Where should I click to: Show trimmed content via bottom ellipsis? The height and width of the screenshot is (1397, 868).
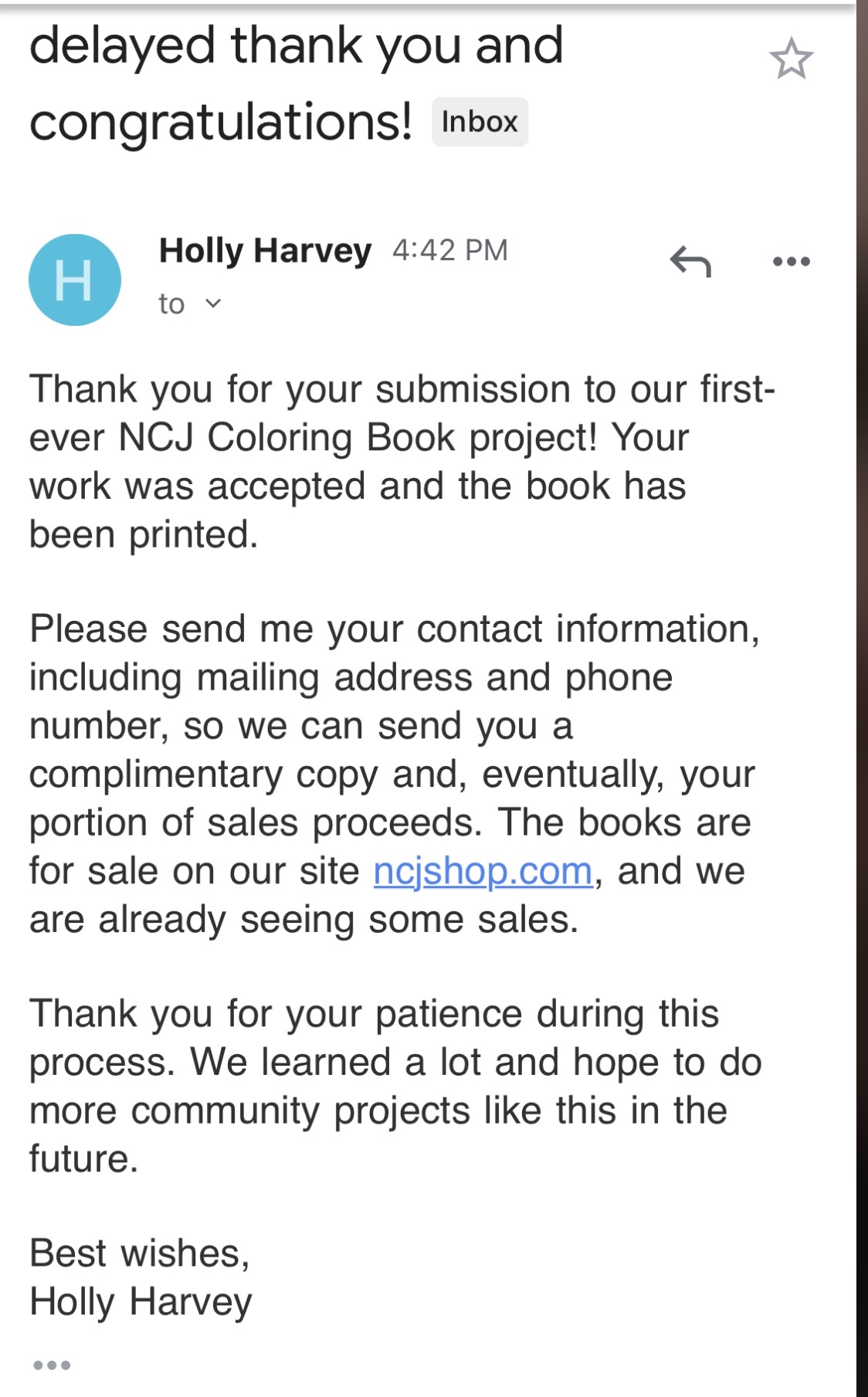[52, 1365]
